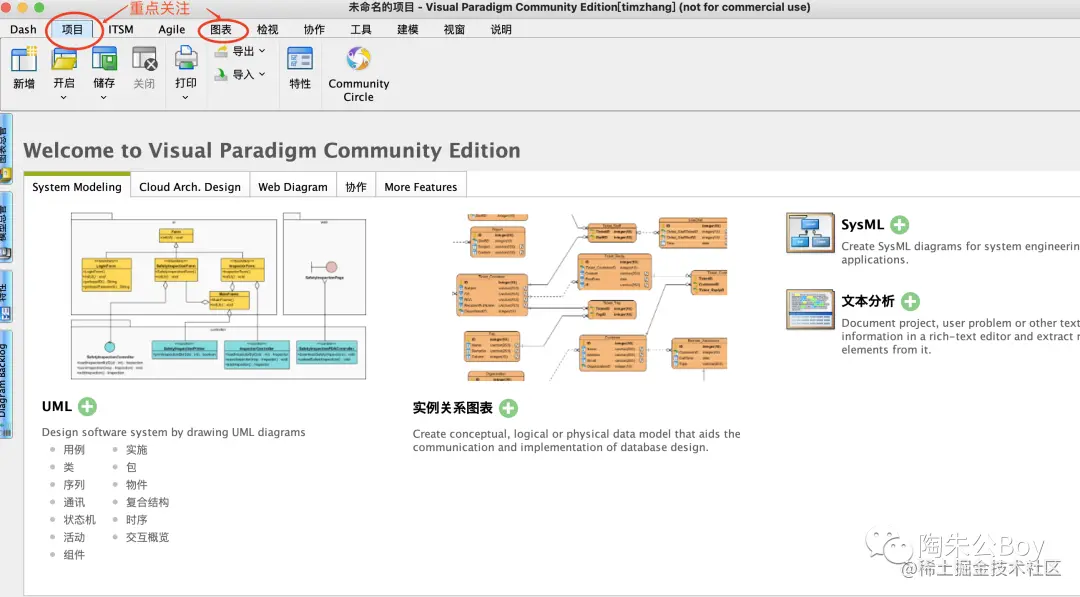Select the 用例 use case diagram link
Screen dimensions: 1080x597
(74, 450)
